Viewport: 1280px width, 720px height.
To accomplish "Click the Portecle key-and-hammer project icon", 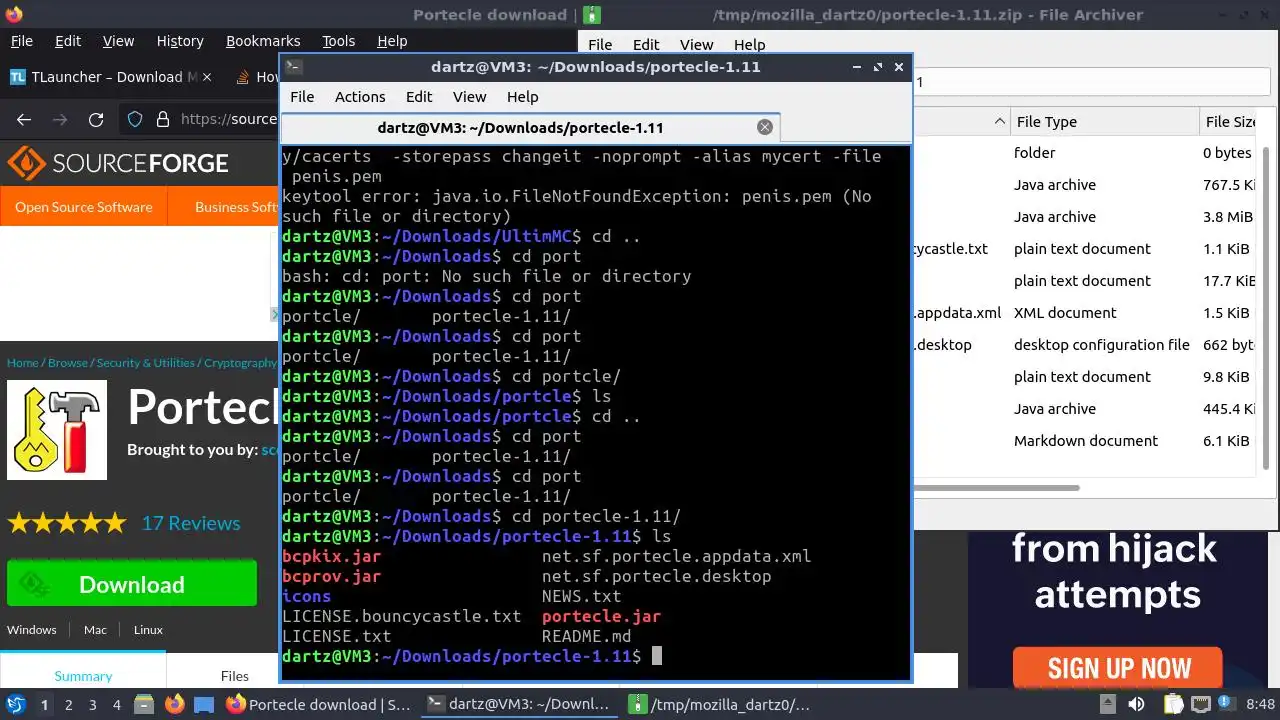I will coord(57,430).
